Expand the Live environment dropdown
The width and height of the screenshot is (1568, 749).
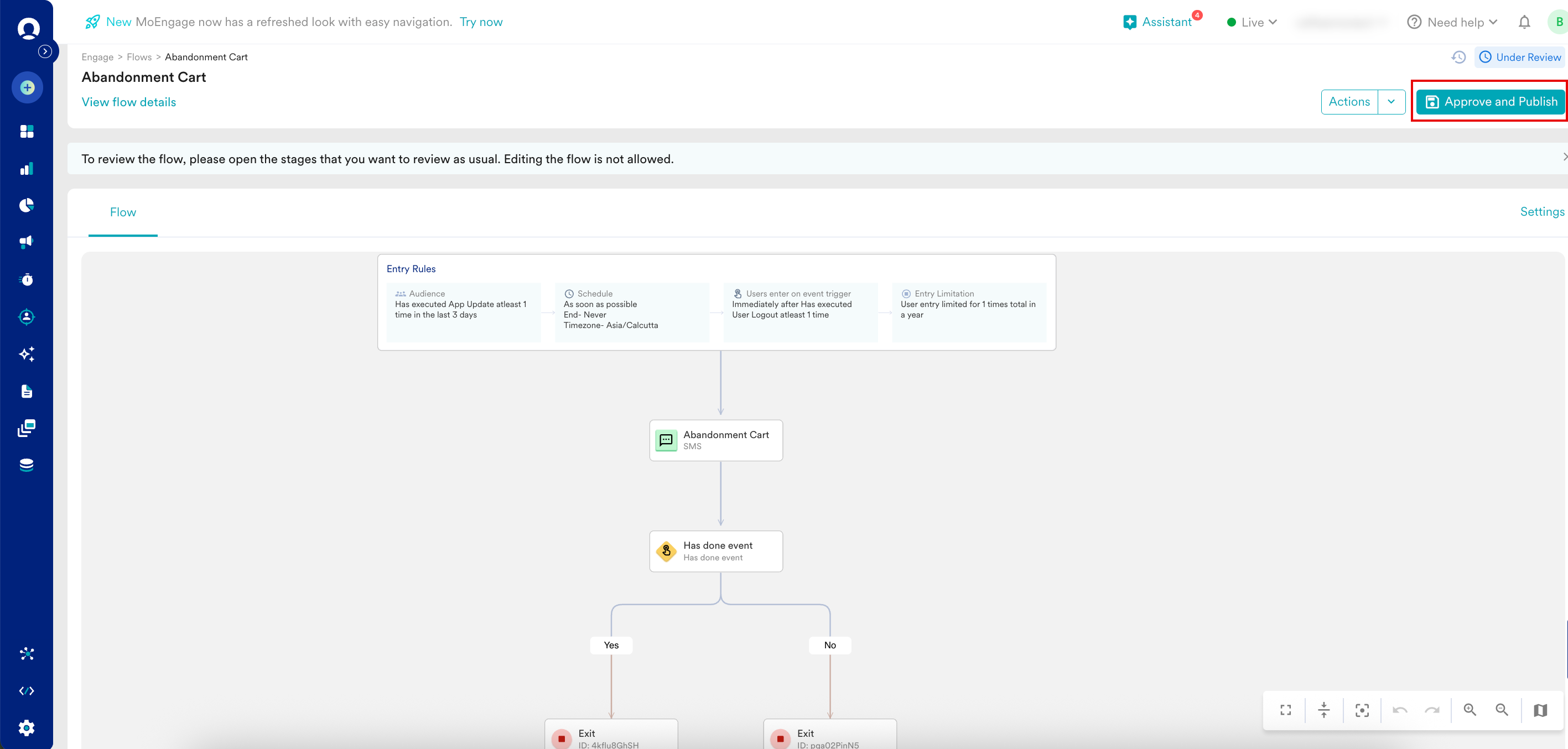click(1252, 23)
